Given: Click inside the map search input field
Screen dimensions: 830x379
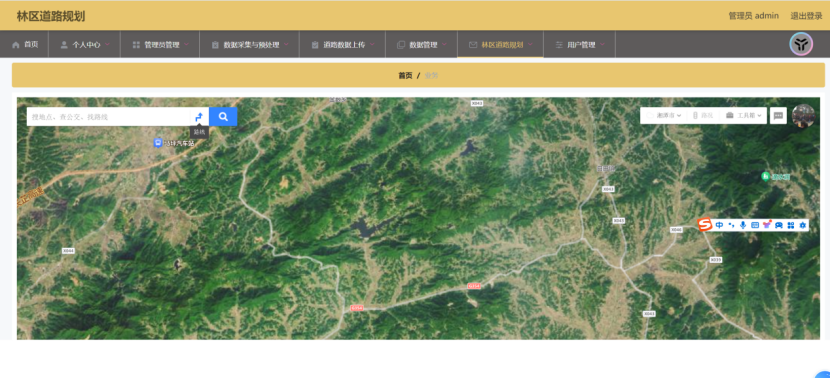Looking at the screenshot, I should tap(109, 116).
